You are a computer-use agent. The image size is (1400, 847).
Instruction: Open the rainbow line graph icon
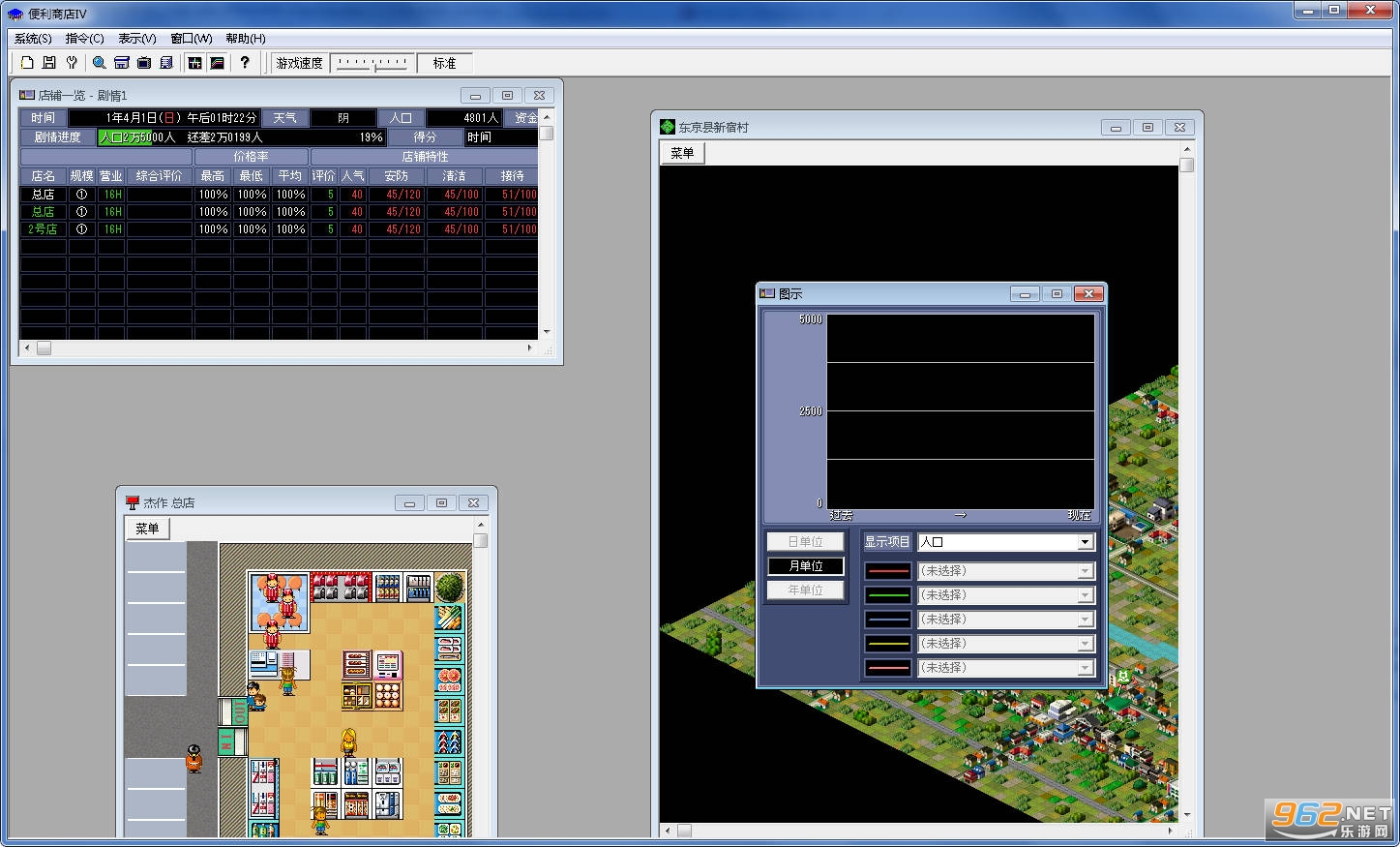click(218, 63)
